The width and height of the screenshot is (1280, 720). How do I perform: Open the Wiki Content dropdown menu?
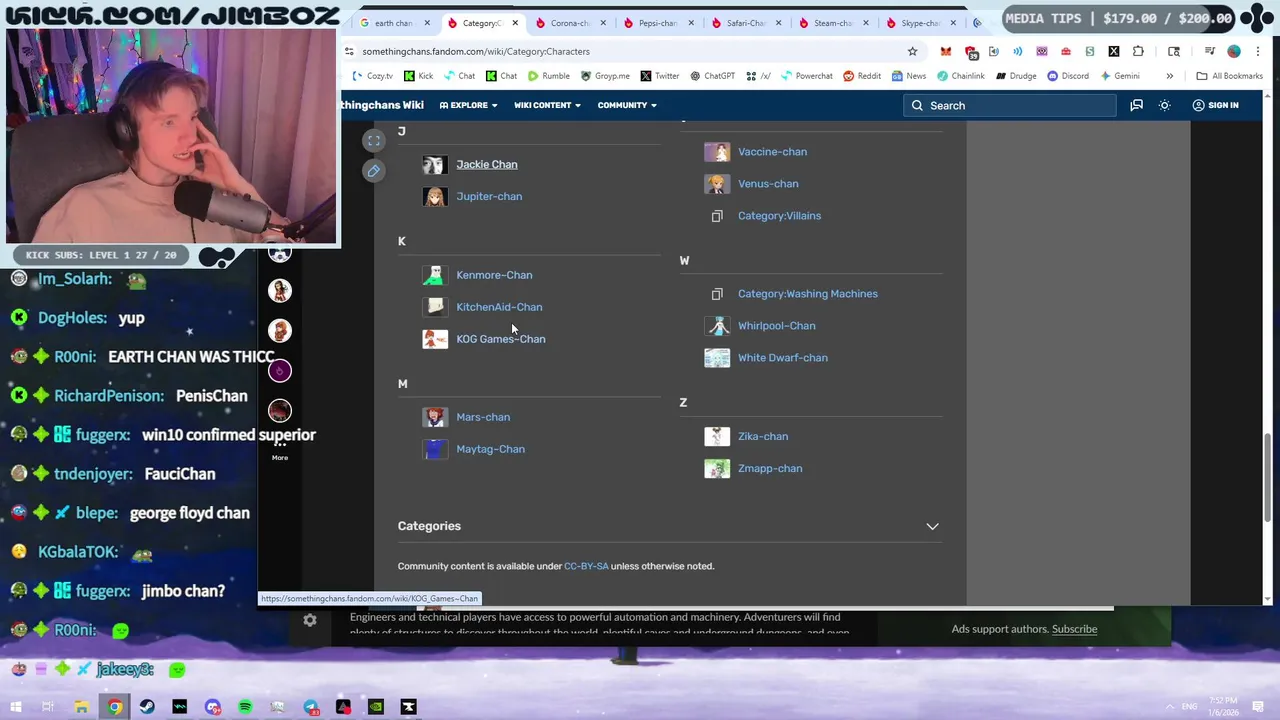[x=547, y=105]
